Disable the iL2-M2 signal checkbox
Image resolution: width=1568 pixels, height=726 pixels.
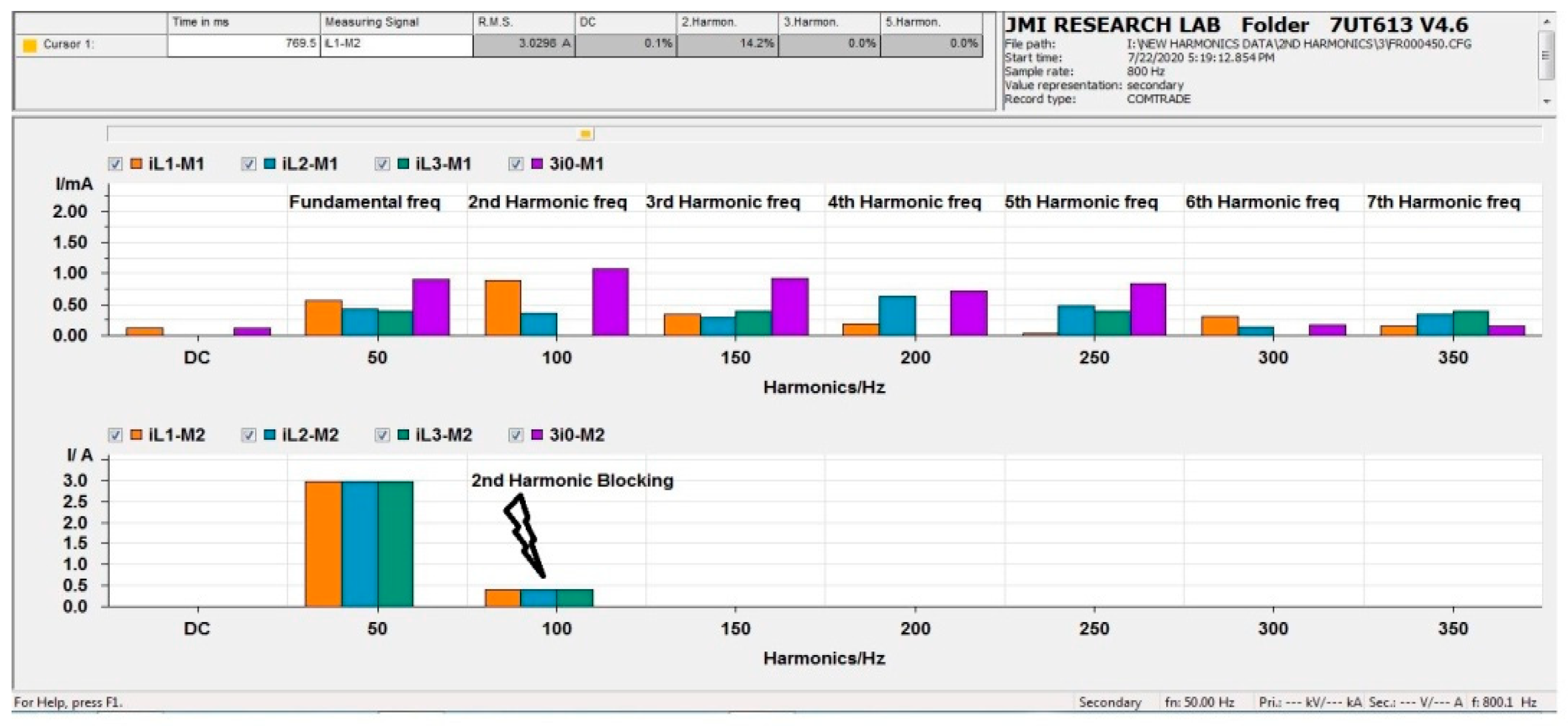[248, 436]
